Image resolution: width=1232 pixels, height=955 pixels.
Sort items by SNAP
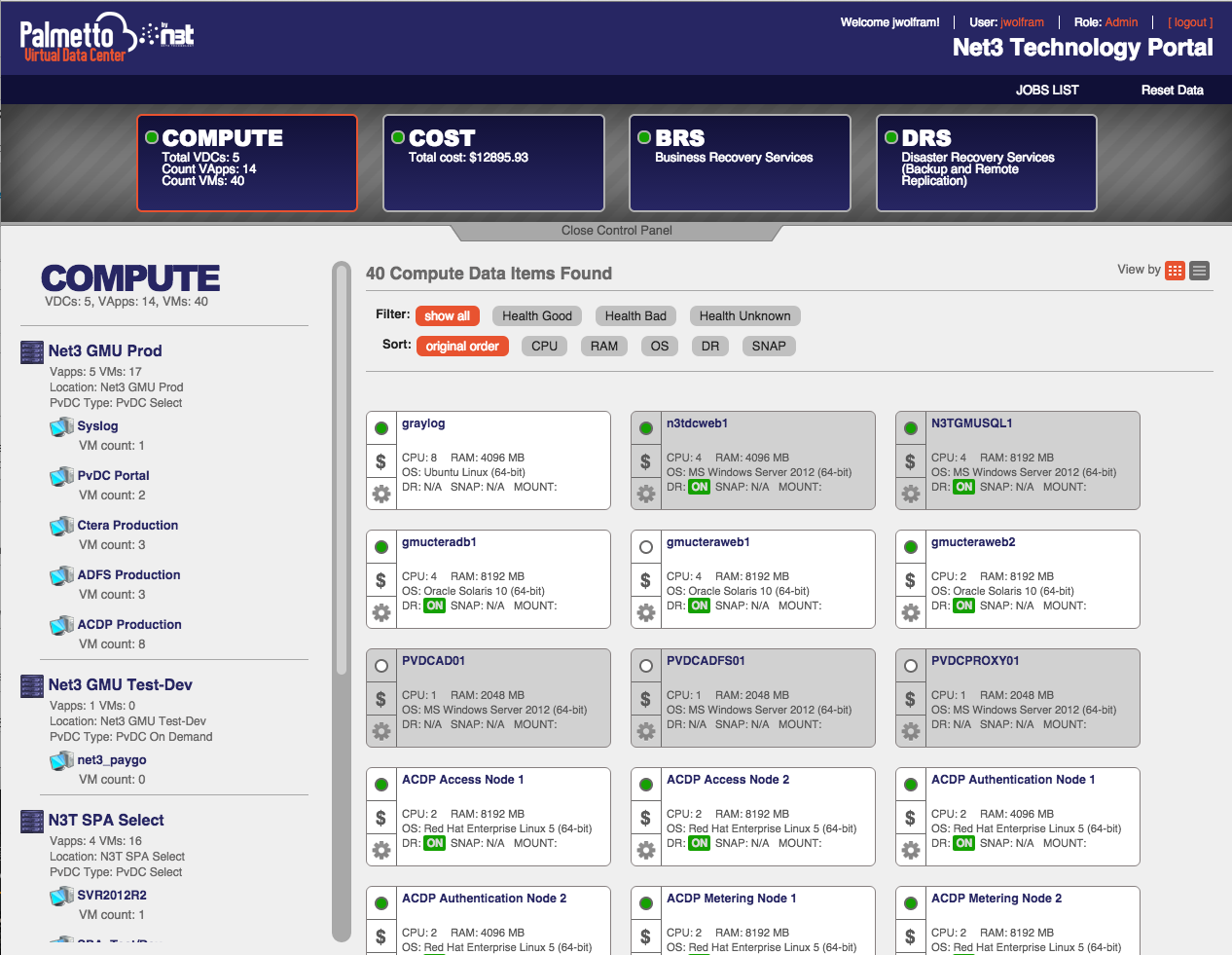point(769,346)
